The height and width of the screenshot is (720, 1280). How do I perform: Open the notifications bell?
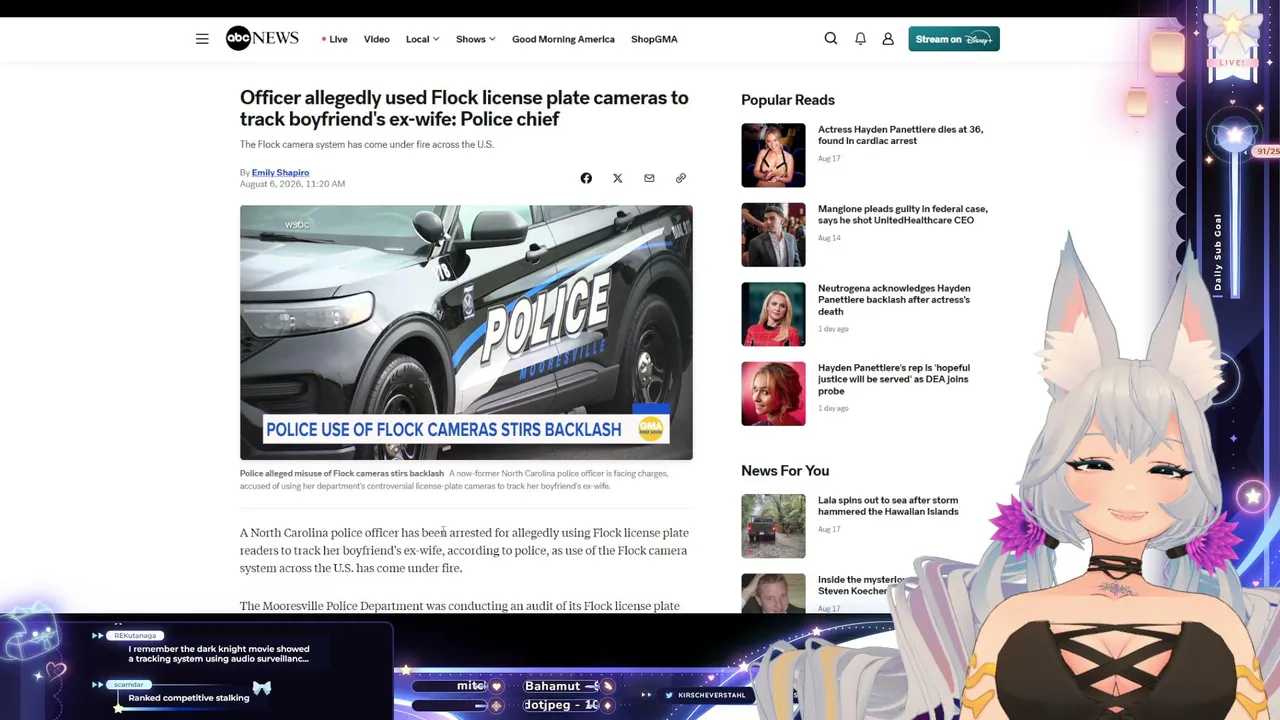(860, 39)
